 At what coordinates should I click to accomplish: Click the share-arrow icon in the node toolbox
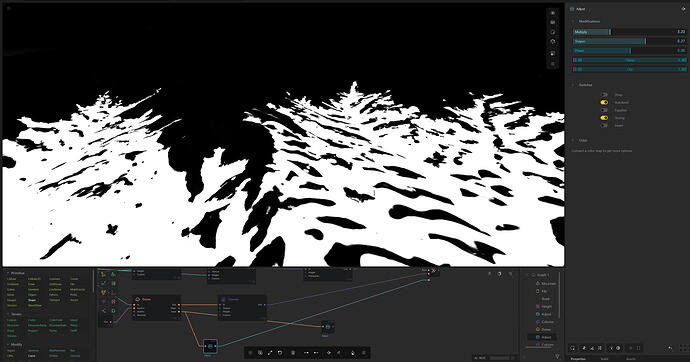104,311
